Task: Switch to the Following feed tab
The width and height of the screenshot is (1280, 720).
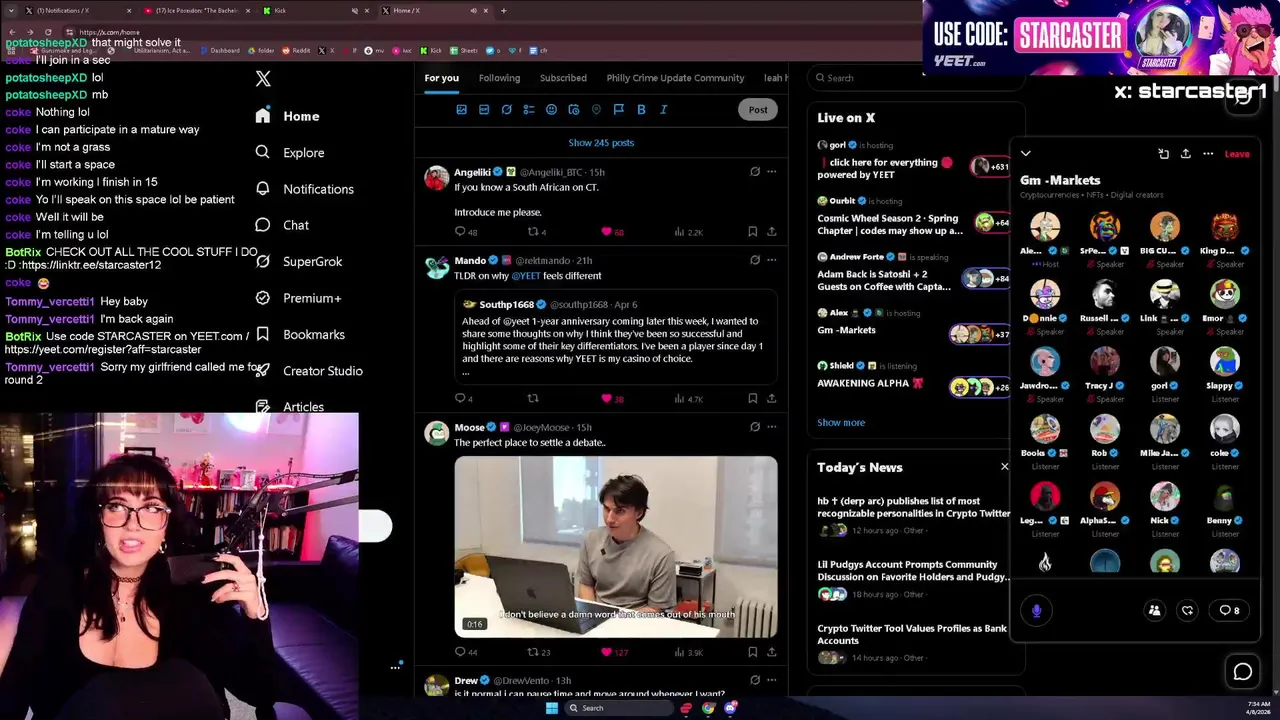Action: point(499,78)
